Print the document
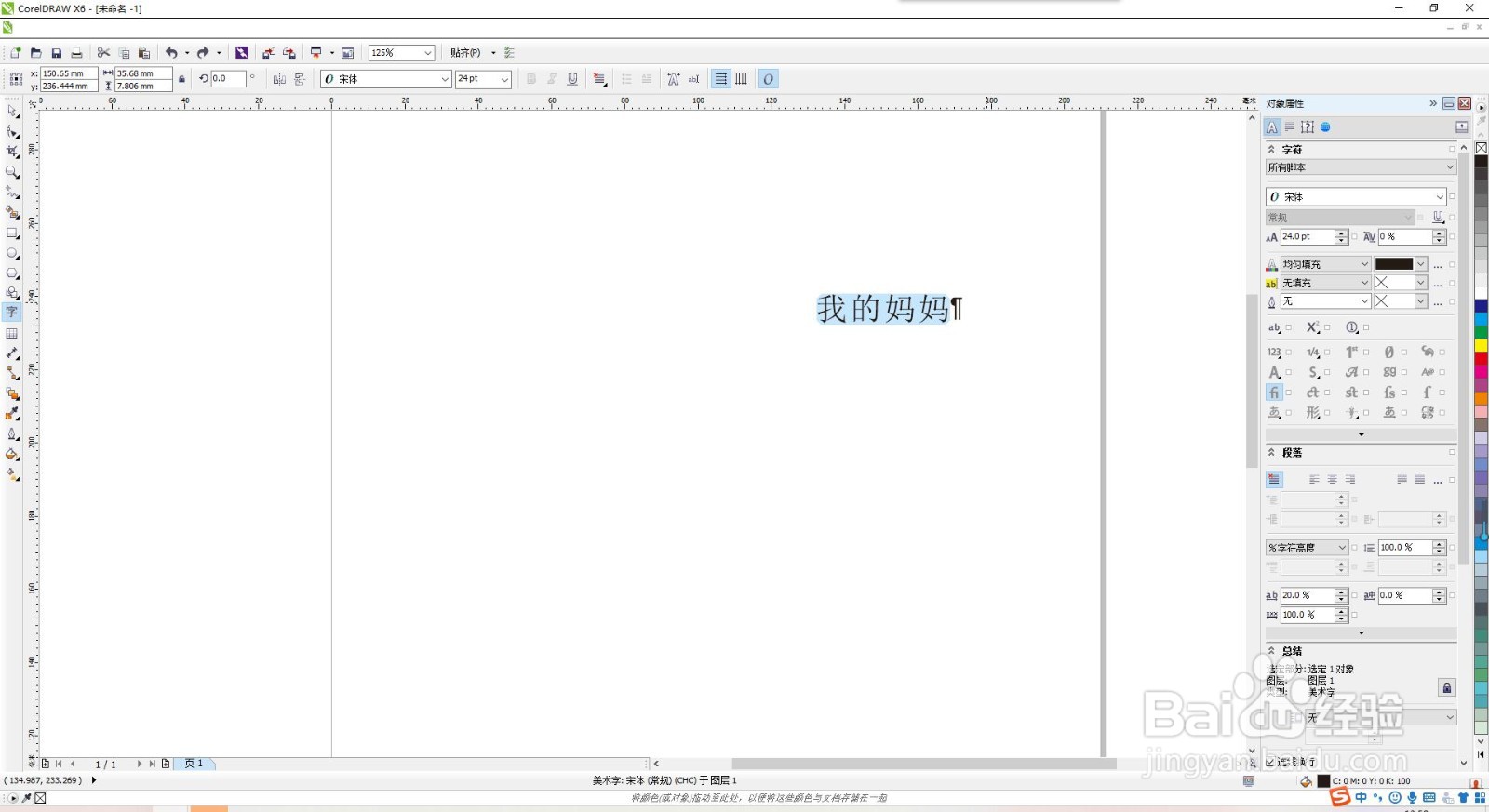The image size is (1489, 812). (x=77, y=53)
